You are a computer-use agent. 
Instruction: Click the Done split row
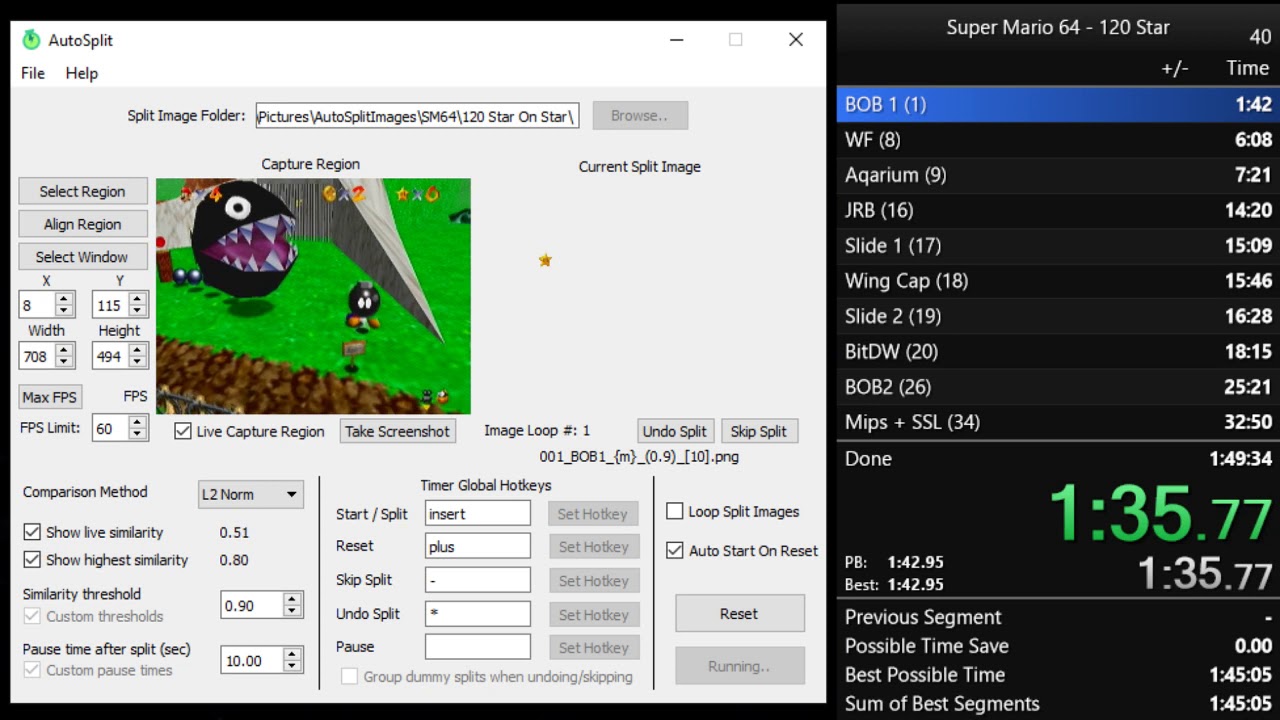(1058, 459)
